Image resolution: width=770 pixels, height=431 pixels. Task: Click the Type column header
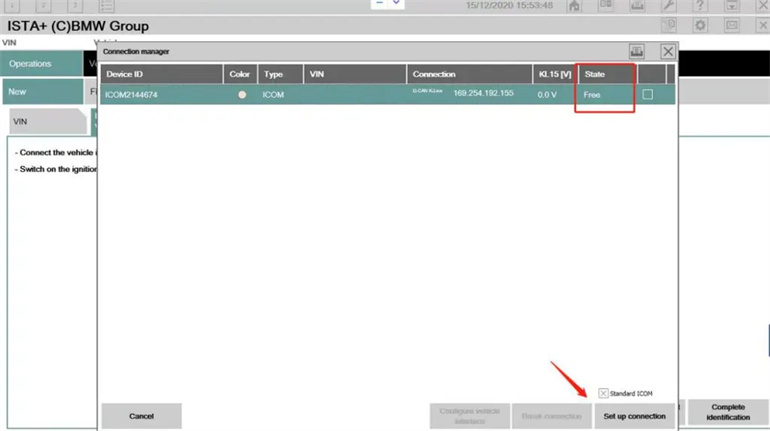pos(280,74)
